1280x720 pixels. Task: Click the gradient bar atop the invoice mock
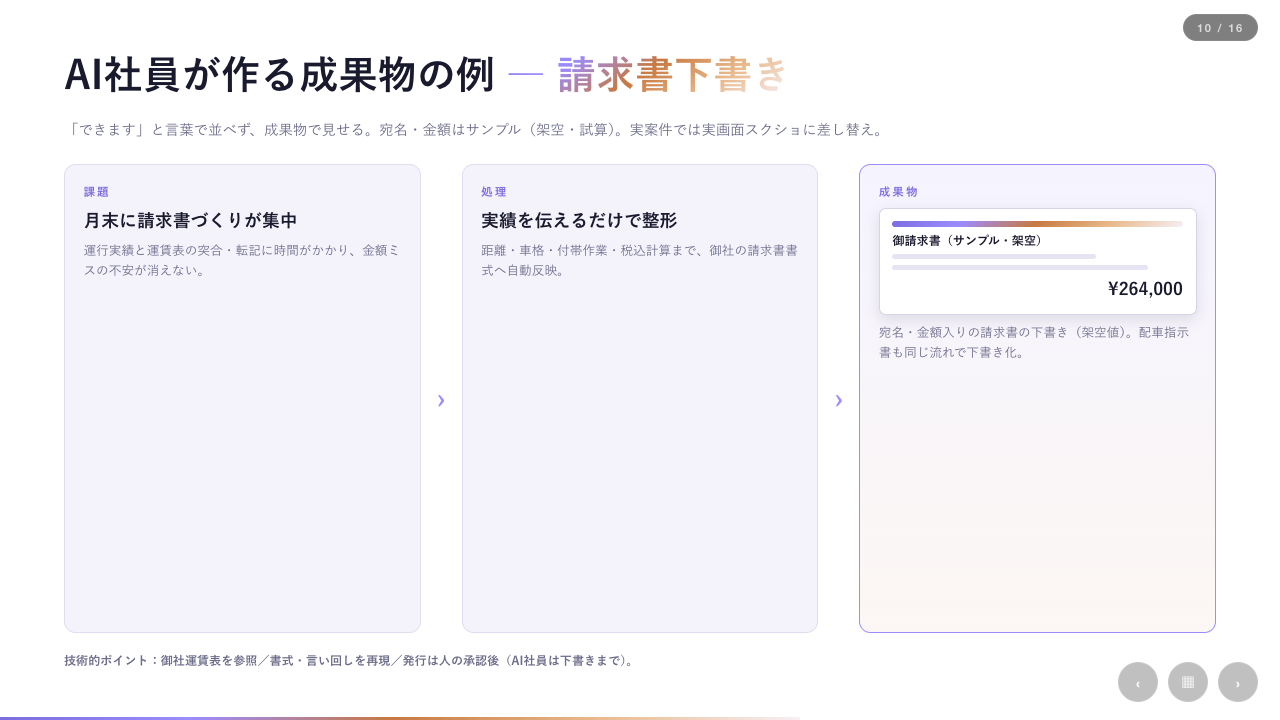coord(1037,224)
